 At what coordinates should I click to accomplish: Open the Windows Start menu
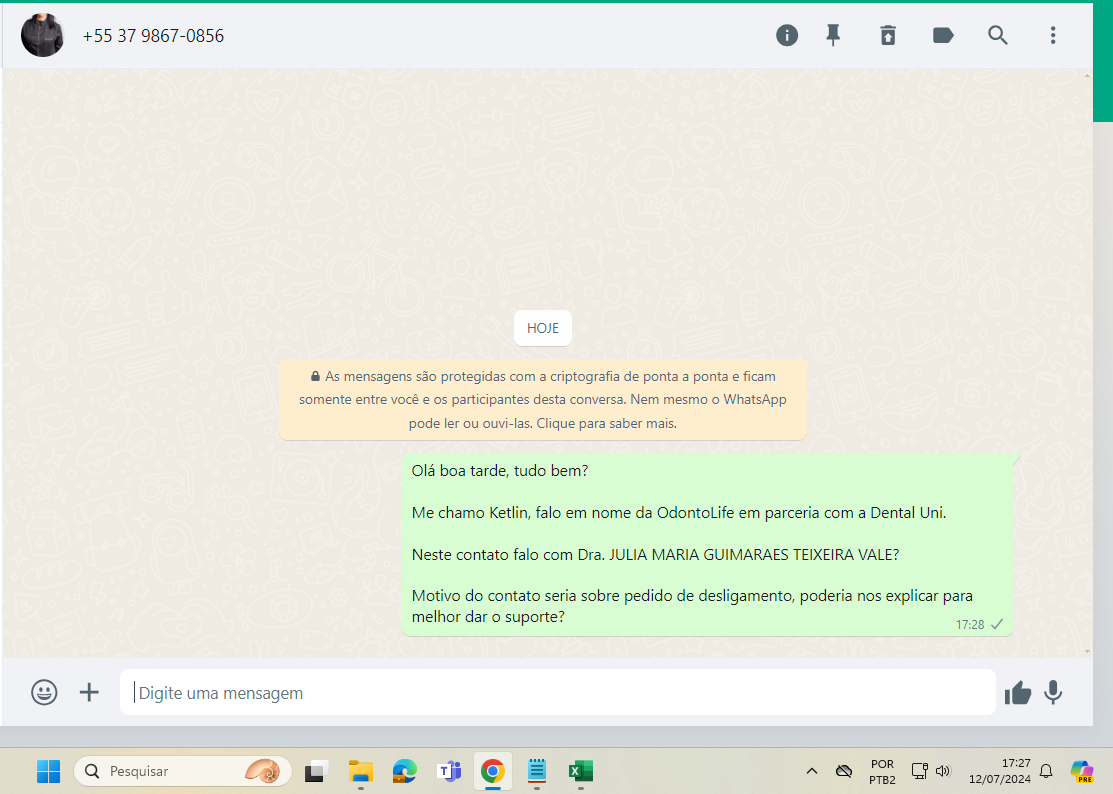point(48,771)
